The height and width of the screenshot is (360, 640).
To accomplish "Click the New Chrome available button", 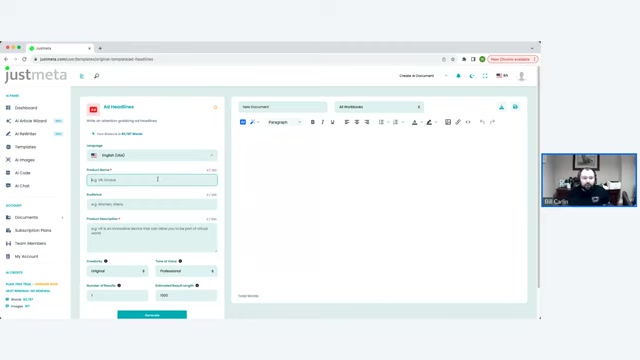I will coord(513,59).
